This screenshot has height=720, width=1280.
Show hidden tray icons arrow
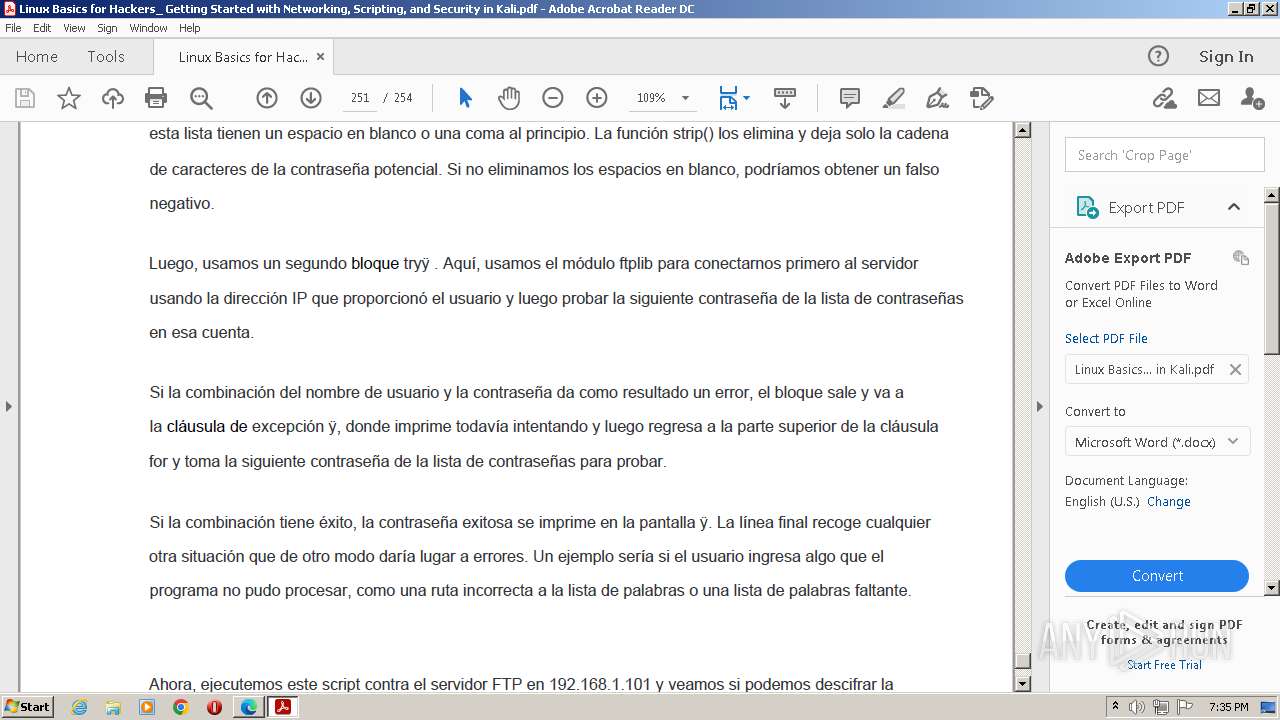pos(1115,707)
